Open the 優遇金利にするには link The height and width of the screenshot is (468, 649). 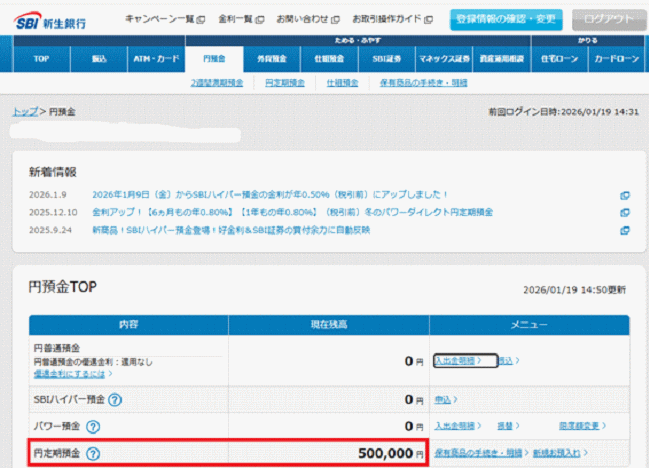71,373
